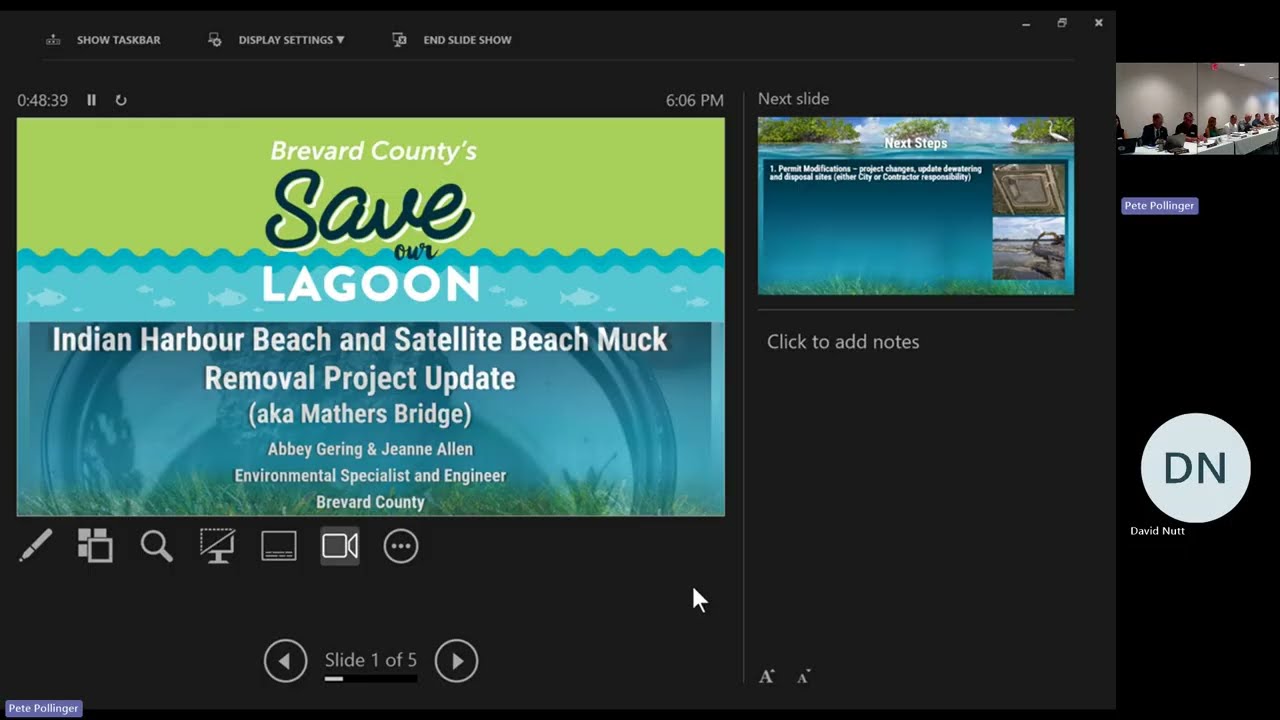Click the 6:06 PM clock text
This screenshot has height=720, width=1280.
tap(695, 101)
